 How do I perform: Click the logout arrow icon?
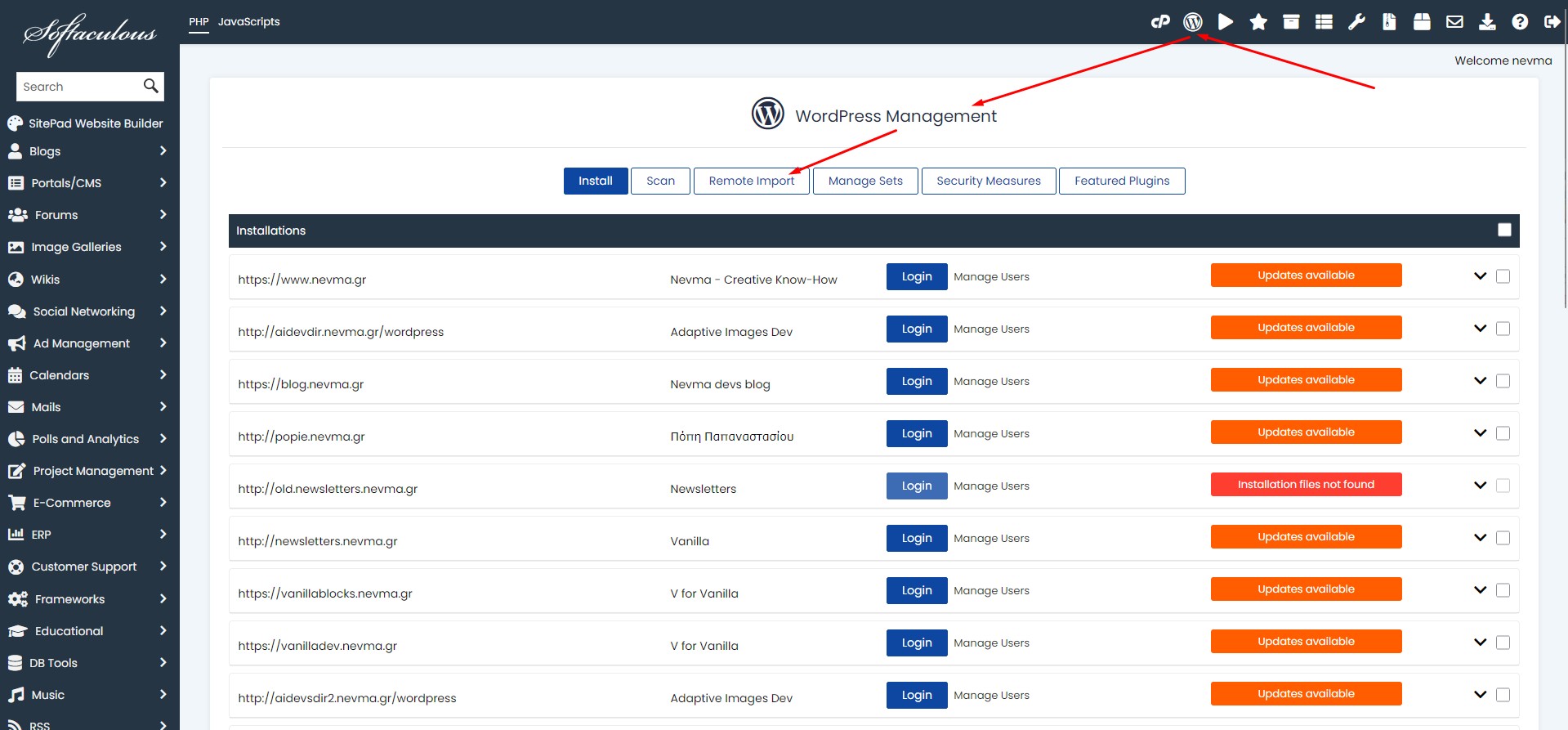point(1552,22)
